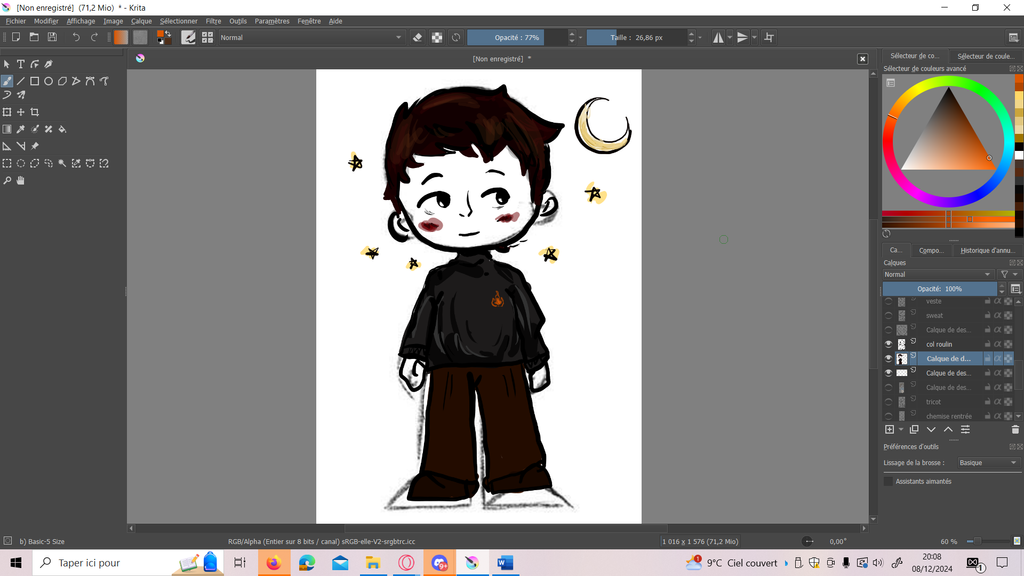Enable the Assistants aimantés checkbox
The image size is (1024, 576).
coord(888,481)
